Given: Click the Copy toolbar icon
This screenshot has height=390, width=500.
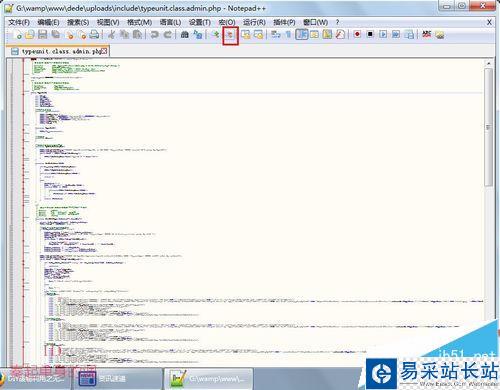Looking at the screenshot, I should point(124,34).
